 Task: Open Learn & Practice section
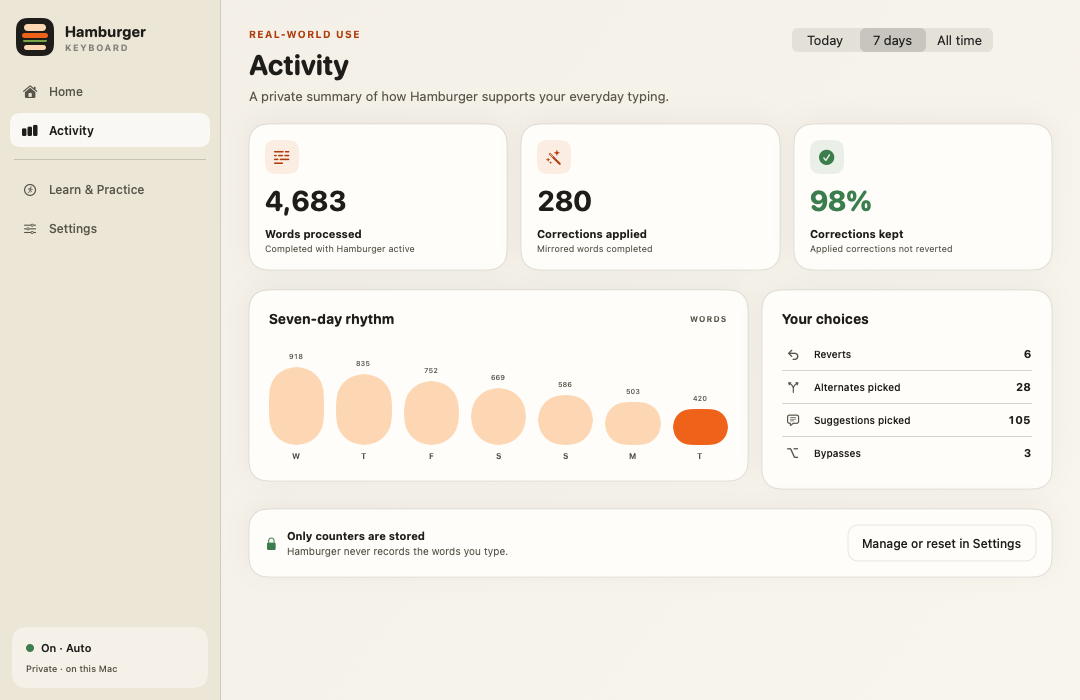(110, 189)
